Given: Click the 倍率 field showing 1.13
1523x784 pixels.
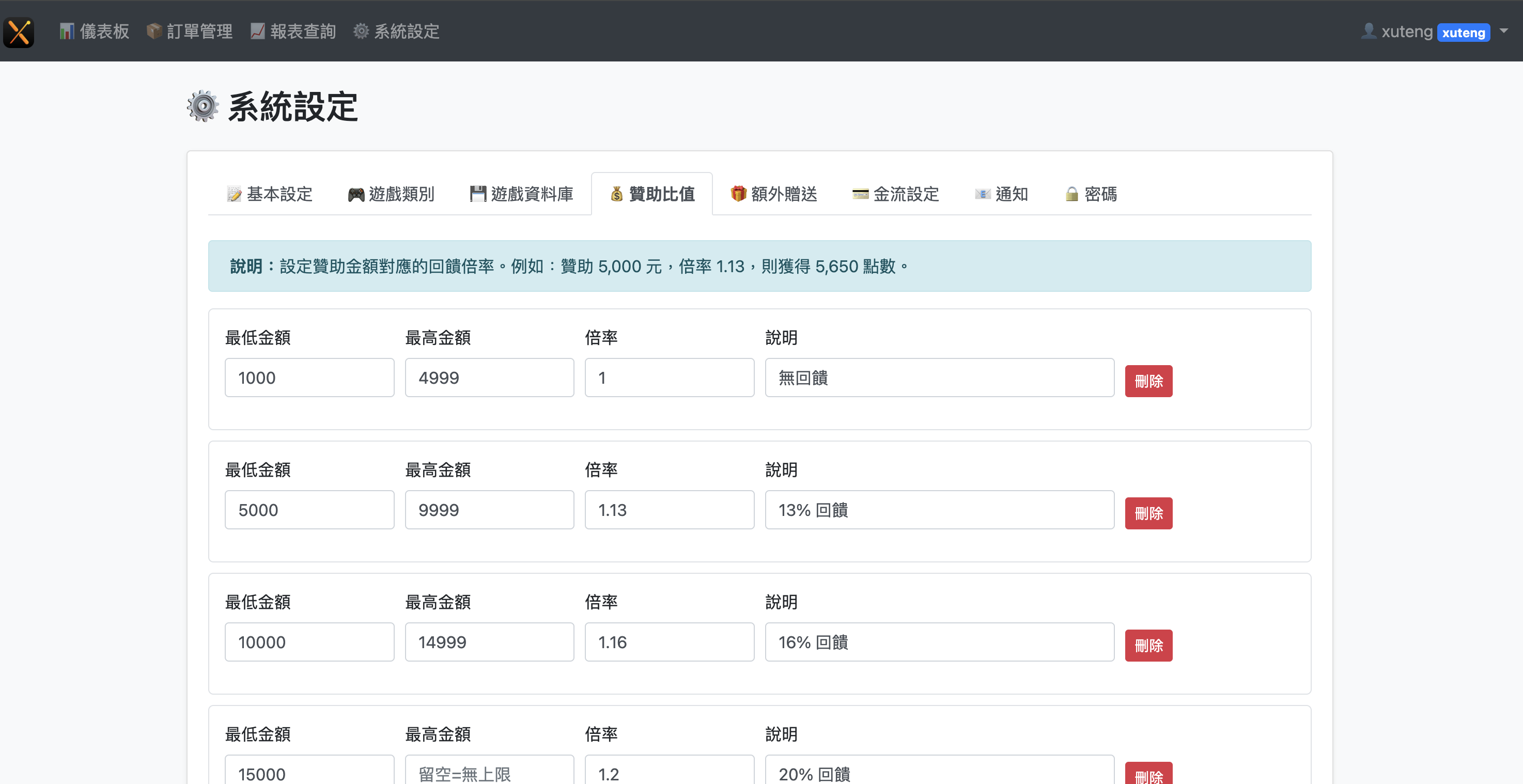Looking at the screenshot, I should [669, 510].
